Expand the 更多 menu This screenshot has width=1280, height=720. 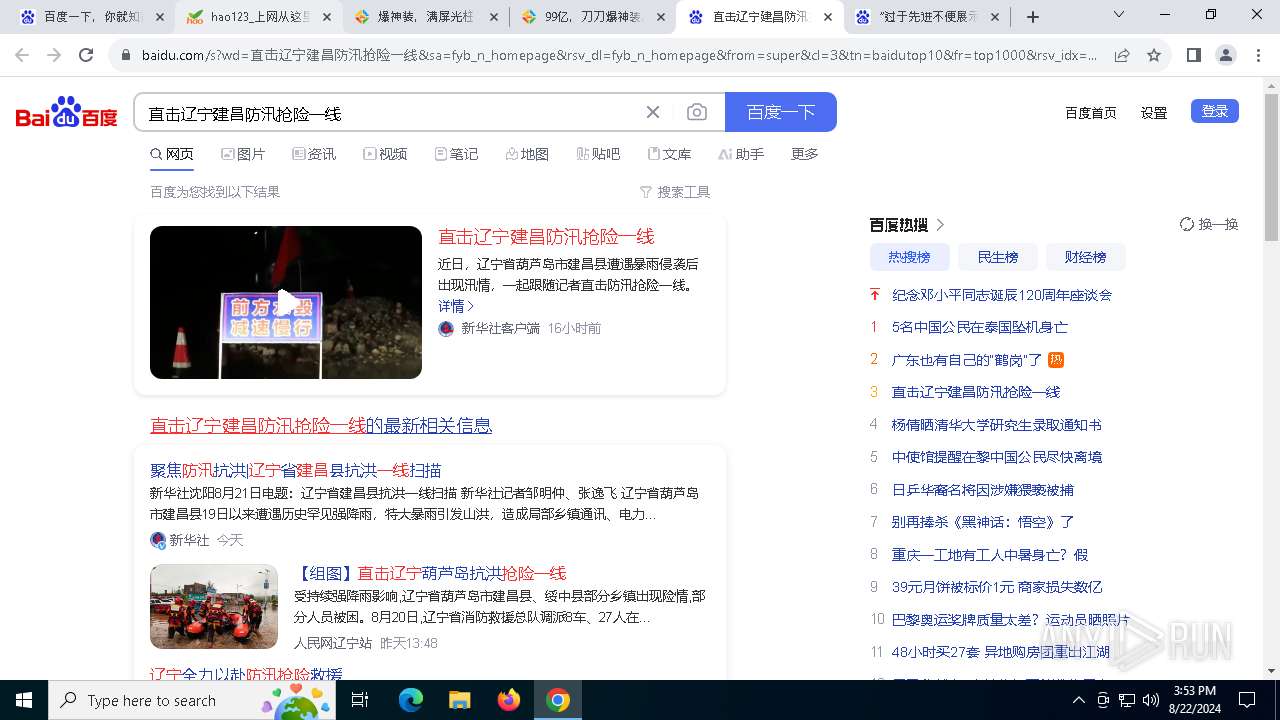[x=805, y=154]
